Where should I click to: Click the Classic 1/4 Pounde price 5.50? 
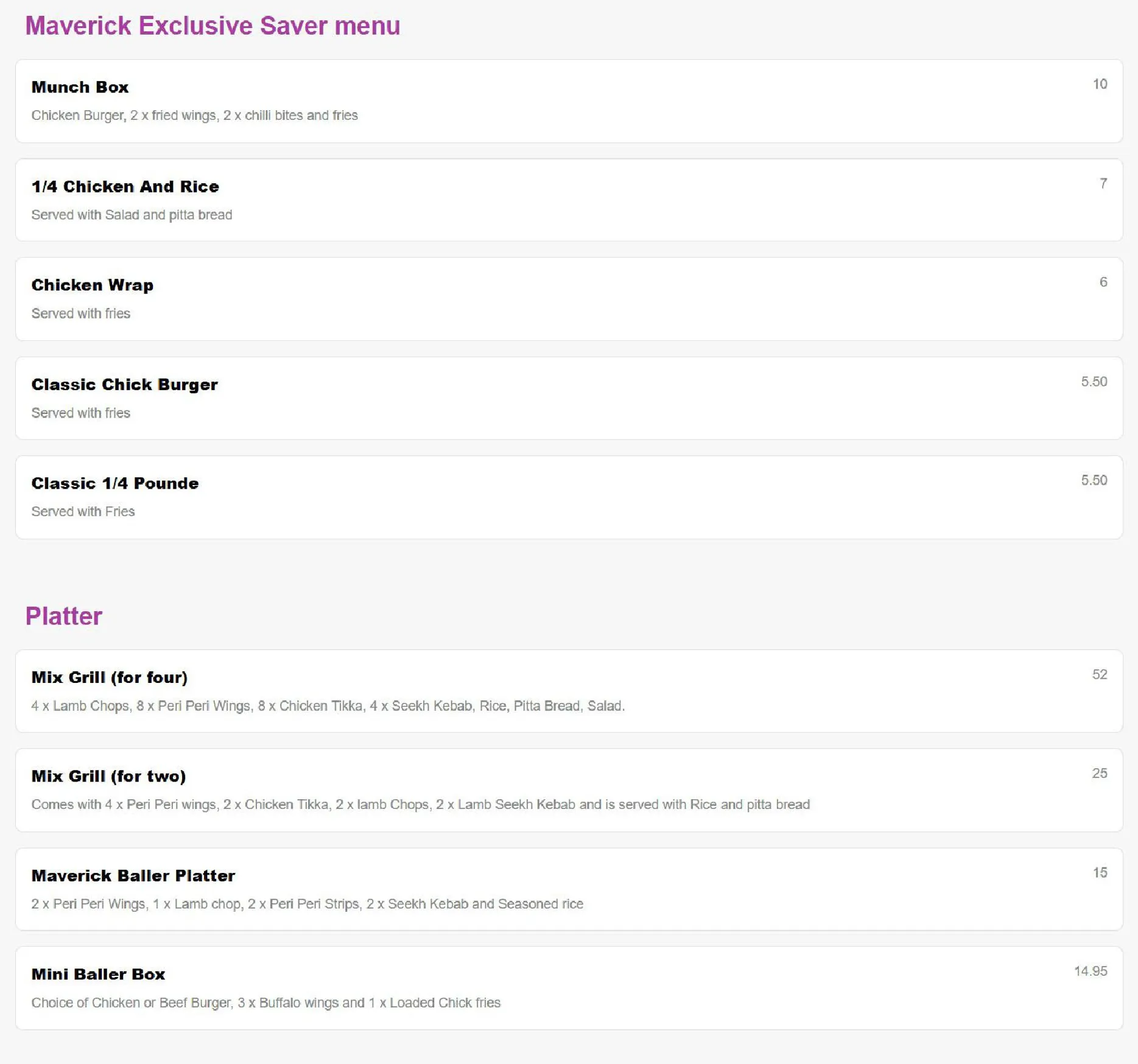[x=1094, y=480]
